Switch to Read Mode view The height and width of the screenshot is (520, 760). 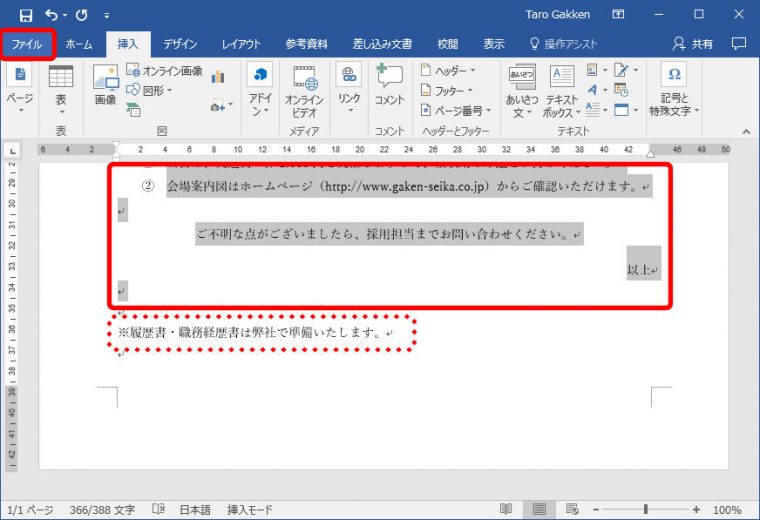pyautogui.click(x=506, y=509)
